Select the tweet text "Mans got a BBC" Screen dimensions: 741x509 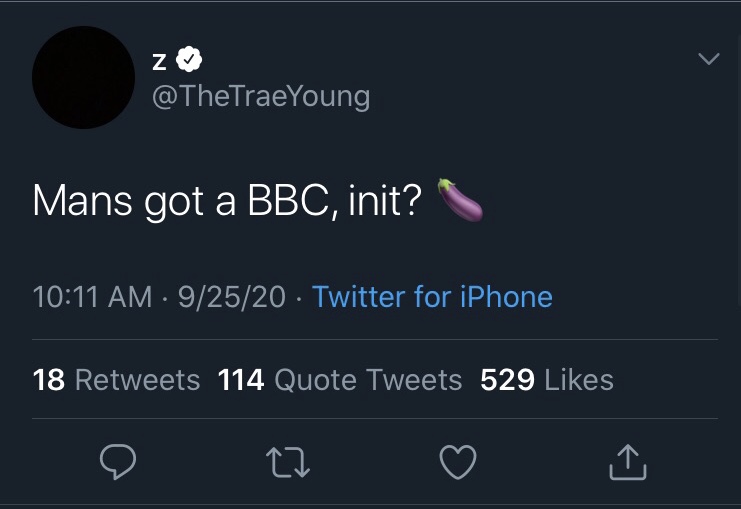click(180, 201)
